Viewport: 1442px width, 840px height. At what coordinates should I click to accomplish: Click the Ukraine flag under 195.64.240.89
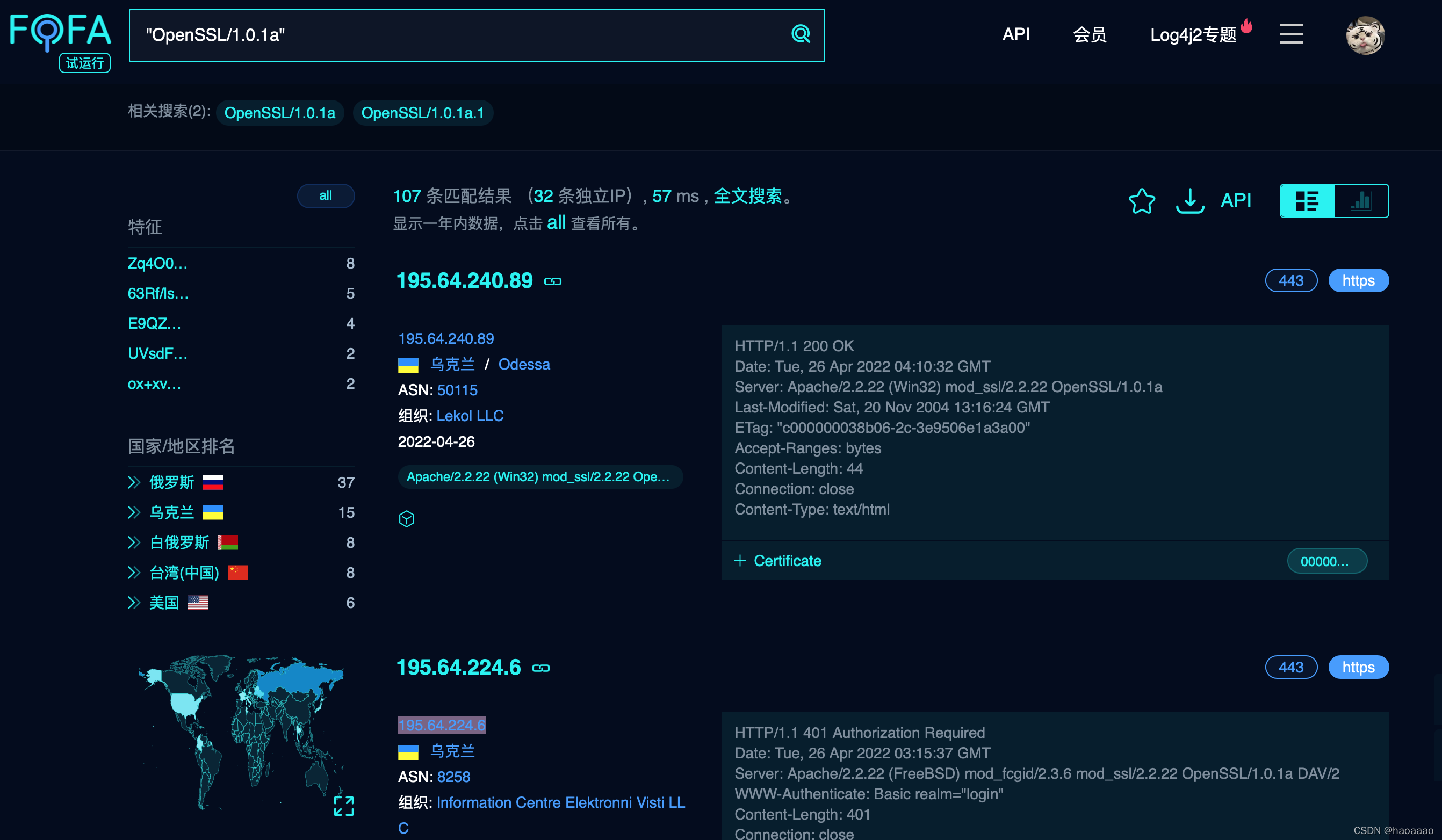(x=408, y=365)
